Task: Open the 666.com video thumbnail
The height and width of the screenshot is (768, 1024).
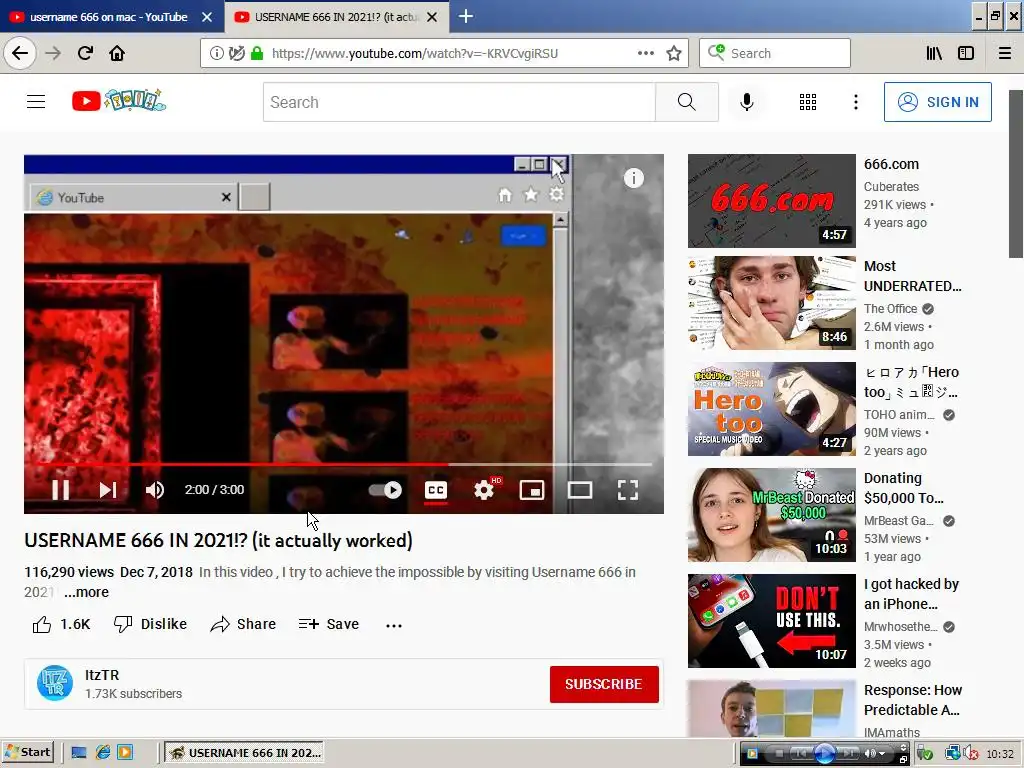Action: [771, 200]
